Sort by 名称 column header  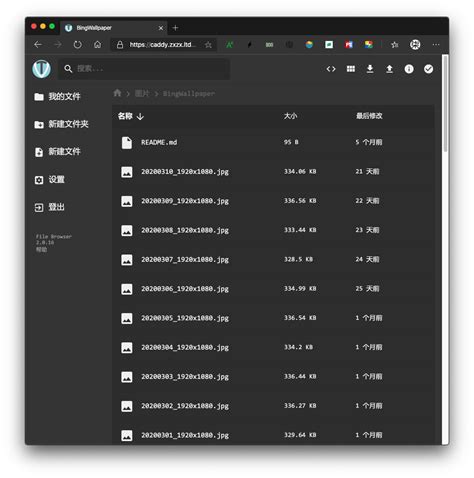[130, 116]
